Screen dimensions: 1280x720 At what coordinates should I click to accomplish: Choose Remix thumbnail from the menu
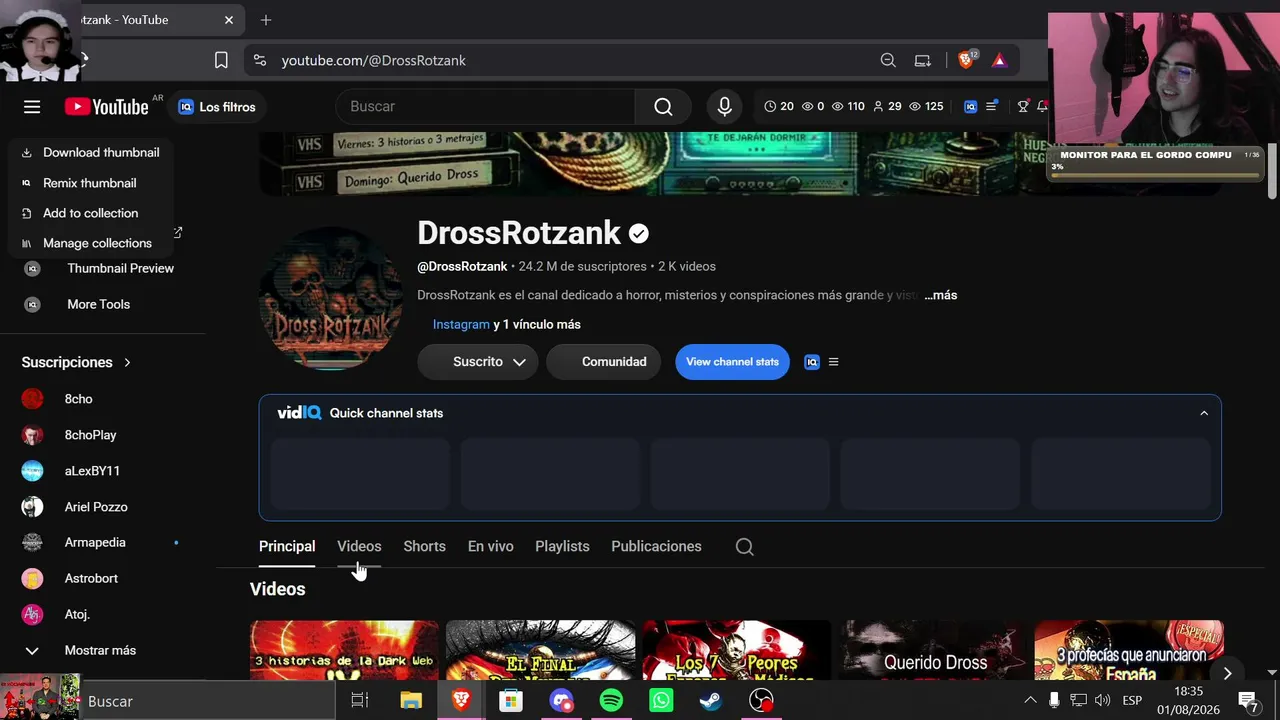90,183
